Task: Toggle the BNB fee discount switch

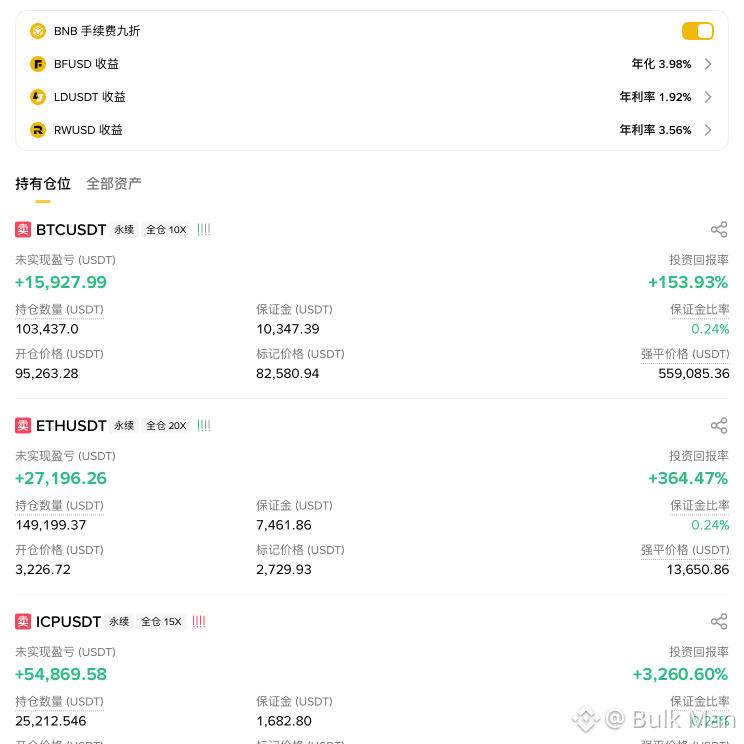Action: tap(698, 31)
